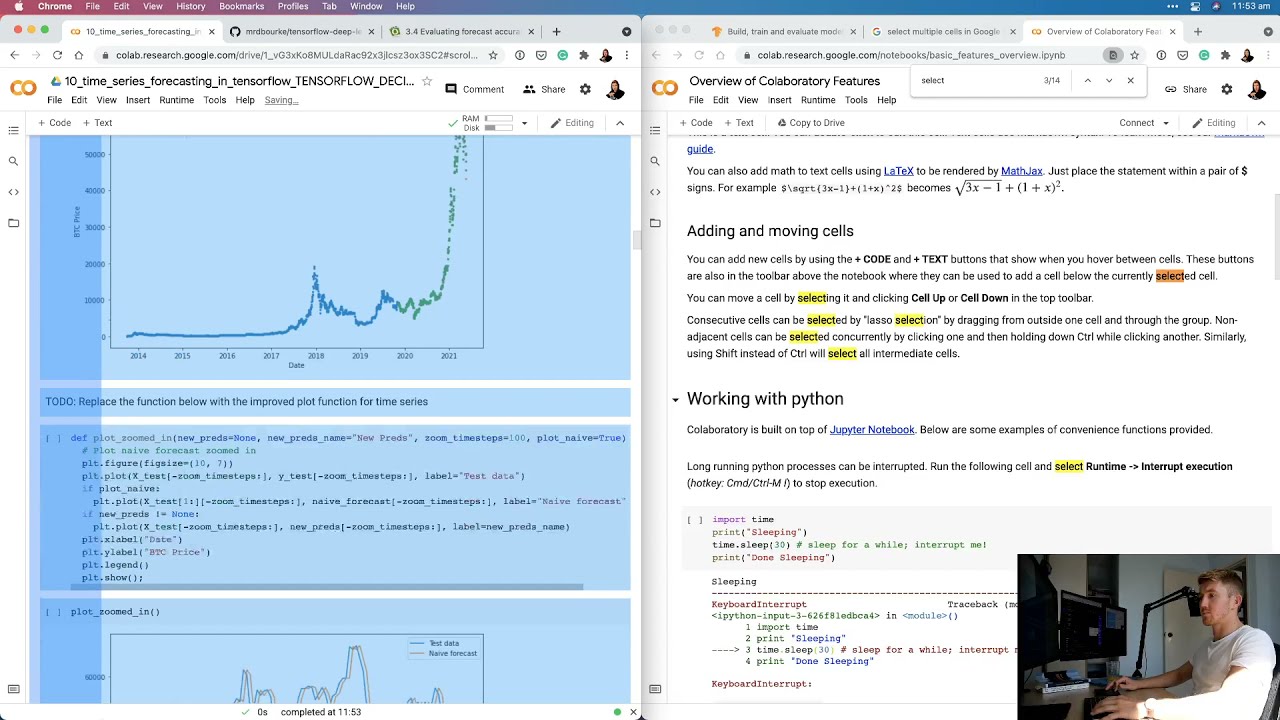Toggle Editing mode dropdown in right Colab

tap(1214, 123)
